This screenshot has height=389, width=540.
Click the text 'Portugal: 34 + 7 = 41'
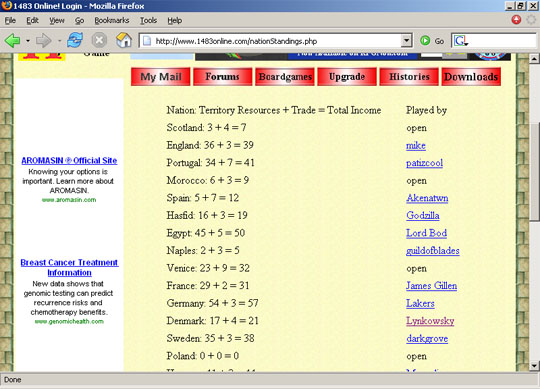pos(210,163)
